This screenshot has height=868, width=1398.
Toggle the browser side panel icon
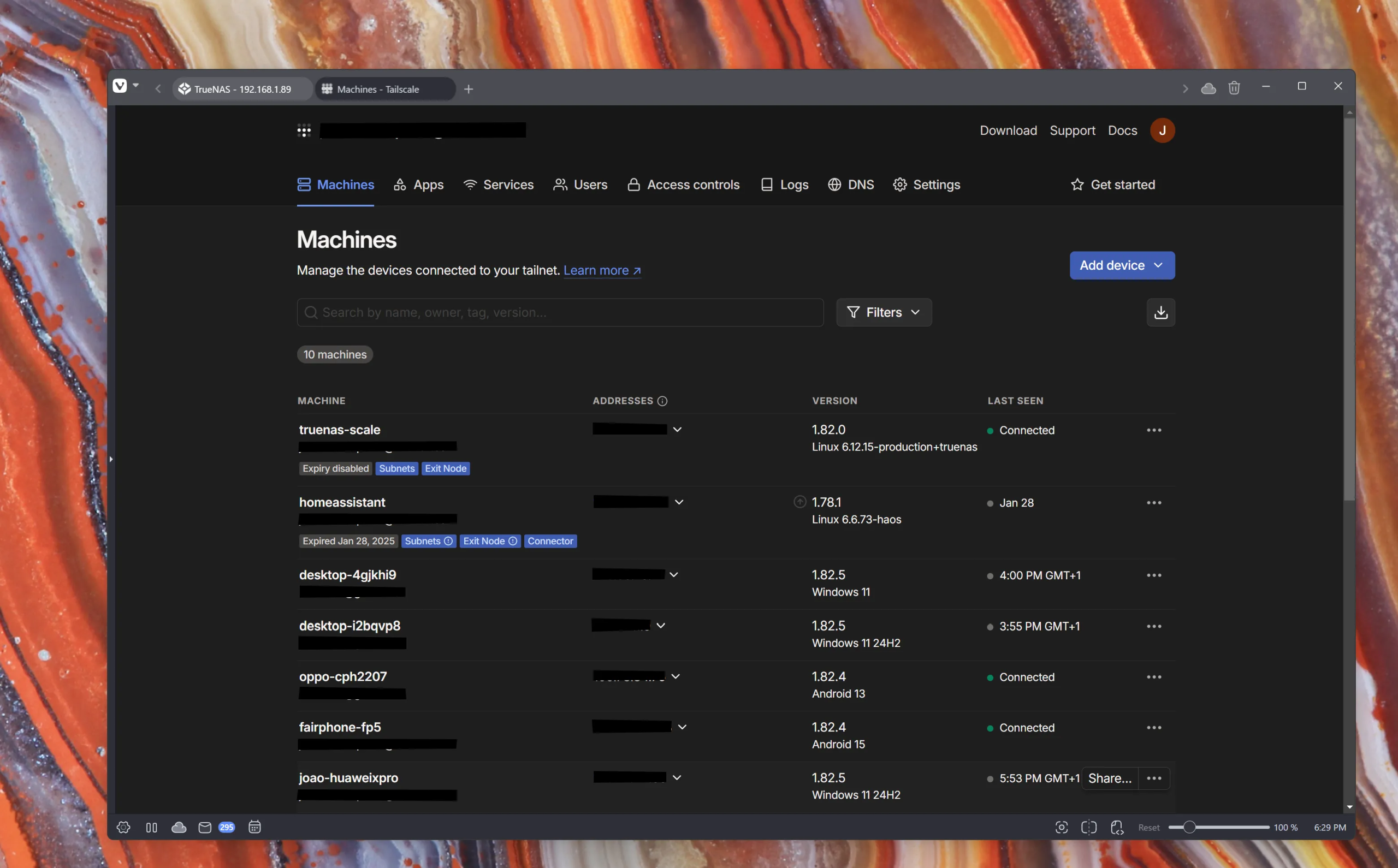(152, 827)
